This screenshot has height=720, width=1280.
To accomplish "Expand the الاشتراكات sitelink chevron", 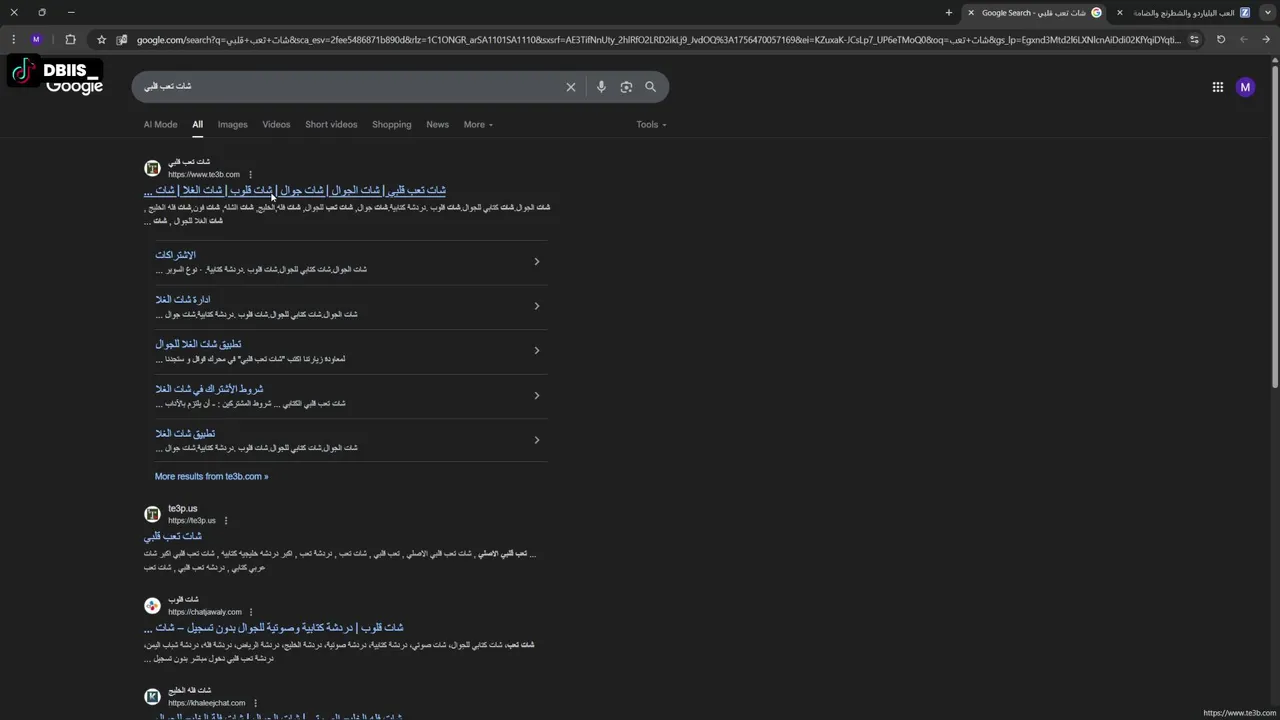I will click(x=536, y=262).
